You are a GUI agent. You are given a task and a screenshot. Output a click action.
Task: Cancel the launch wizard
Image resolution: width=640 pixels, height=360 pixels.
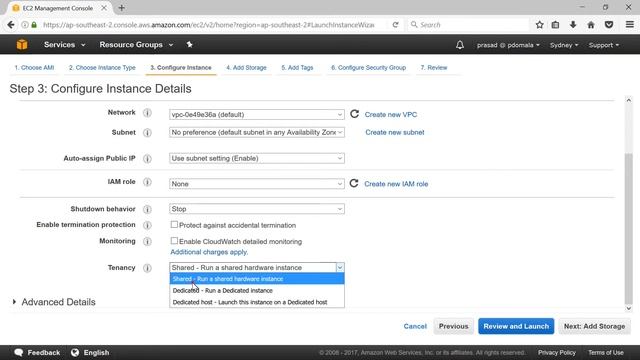pyautogui.click(x=415, y=326)
